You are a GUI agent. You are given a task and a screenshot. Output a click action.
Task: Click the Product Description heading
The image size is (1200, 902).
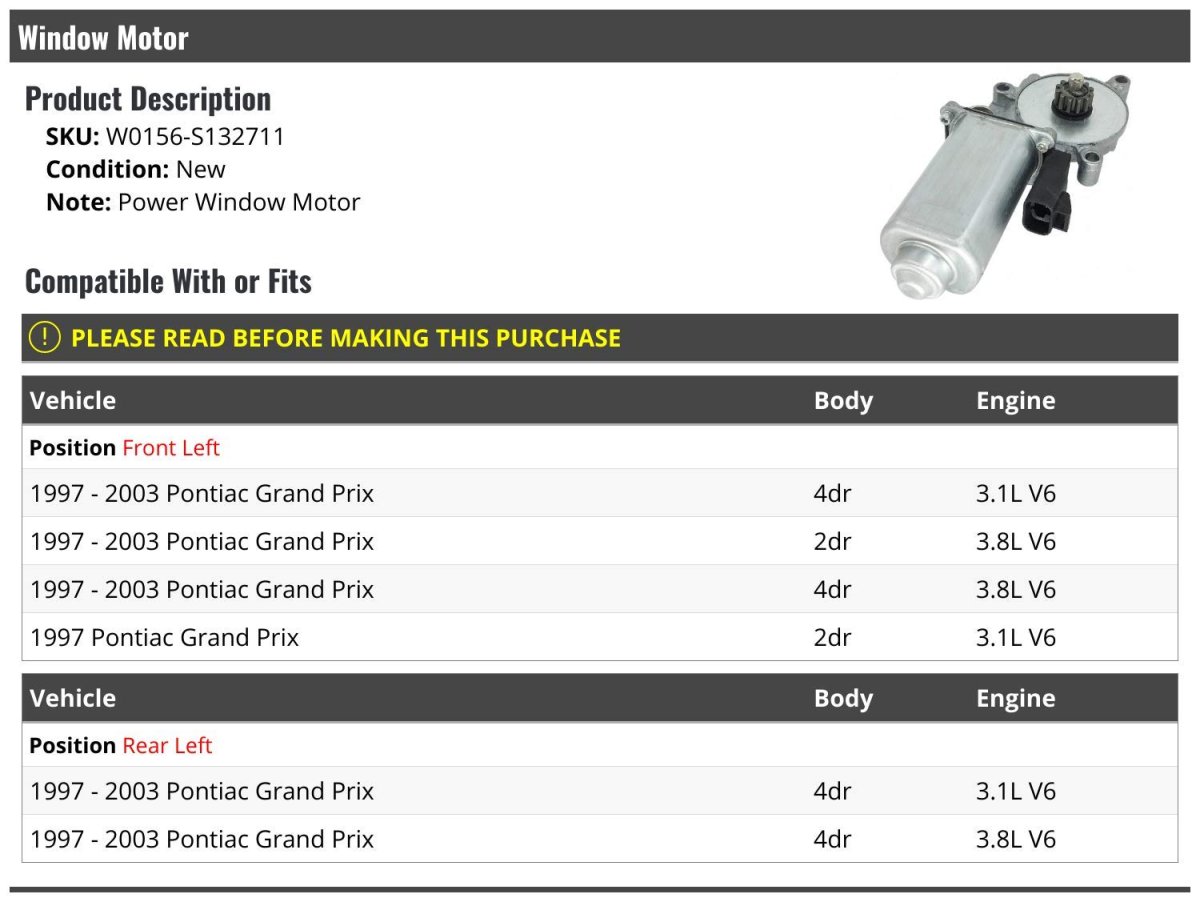click(148, 99)
